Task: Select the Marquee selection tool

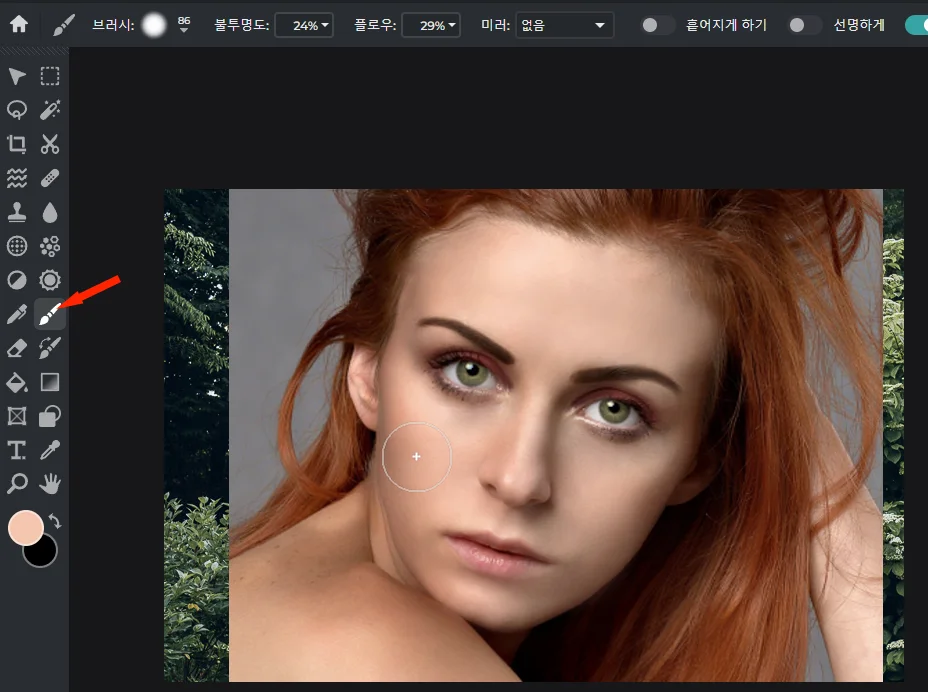Action: [50, 76]
